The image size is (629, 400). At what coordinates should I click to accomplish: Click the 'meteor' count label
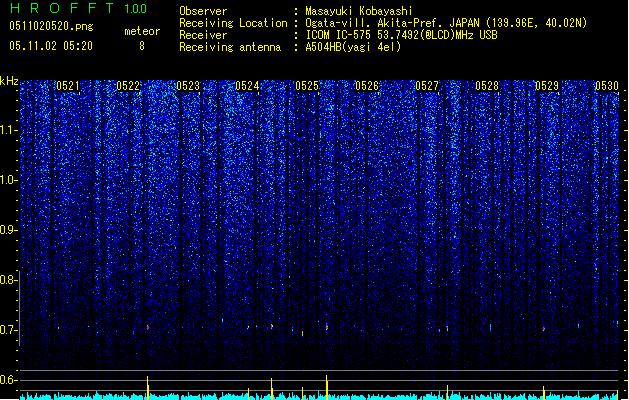142,31
